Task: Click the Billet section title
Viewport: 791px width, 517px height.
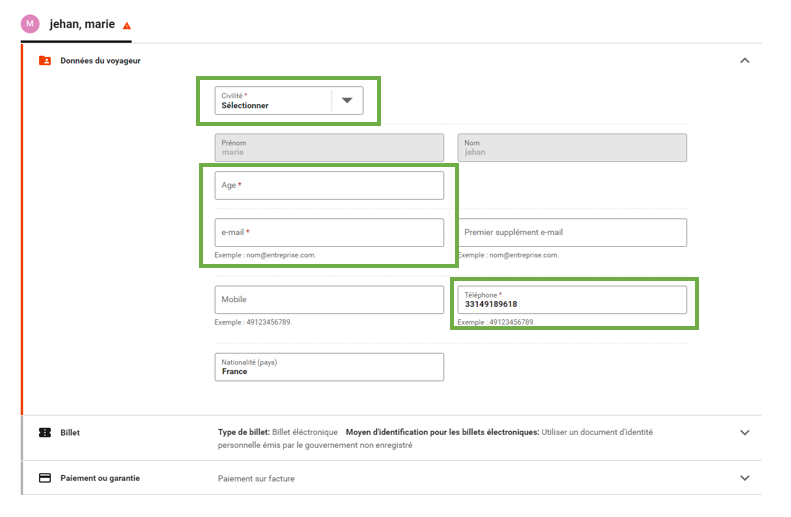Action: point(70,433)
